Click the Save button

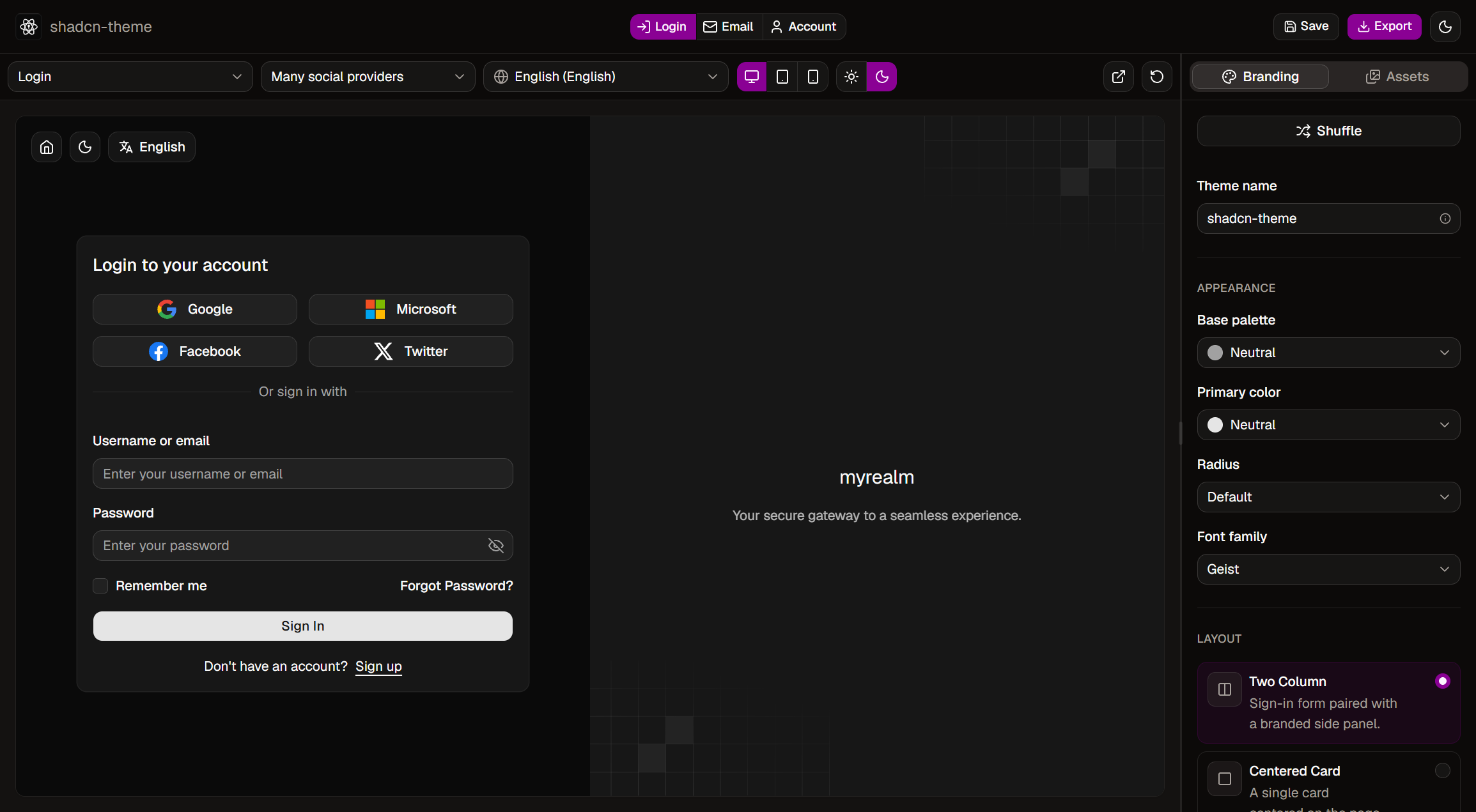[x=1306, y=27]
